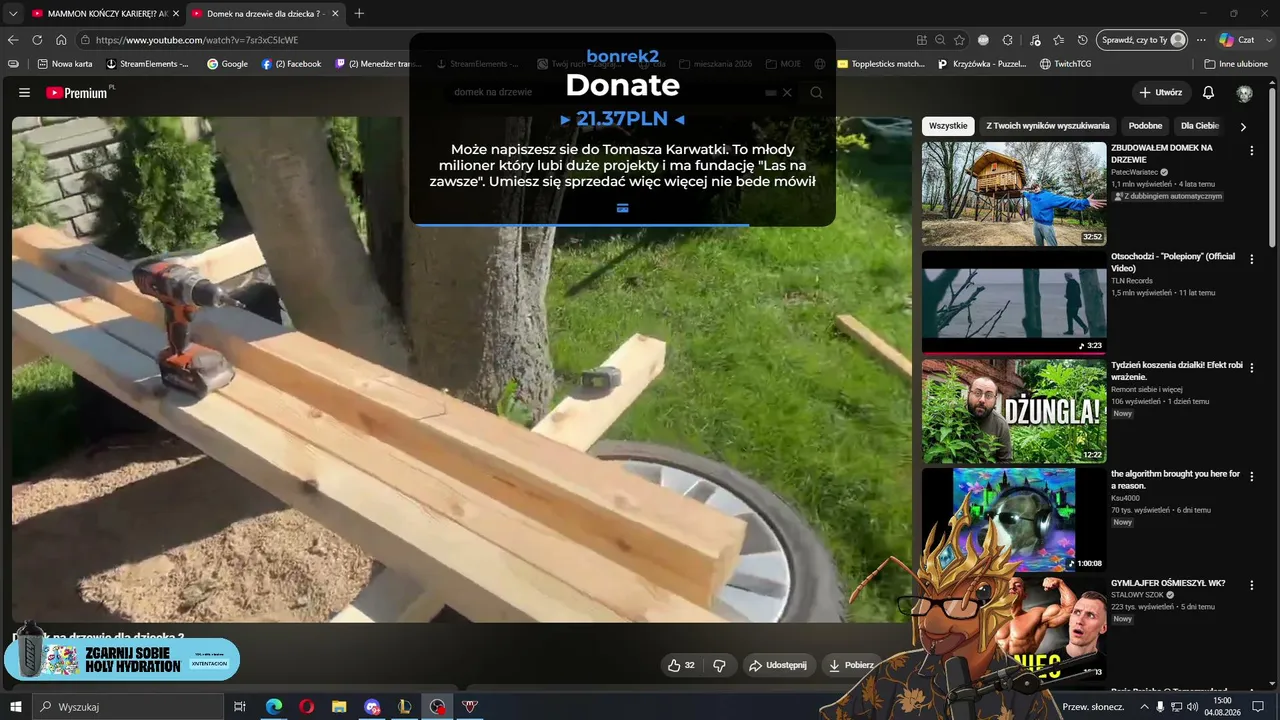Open the StreamElements bookmark
This screenshot has width=1280, height=720.
147,64
